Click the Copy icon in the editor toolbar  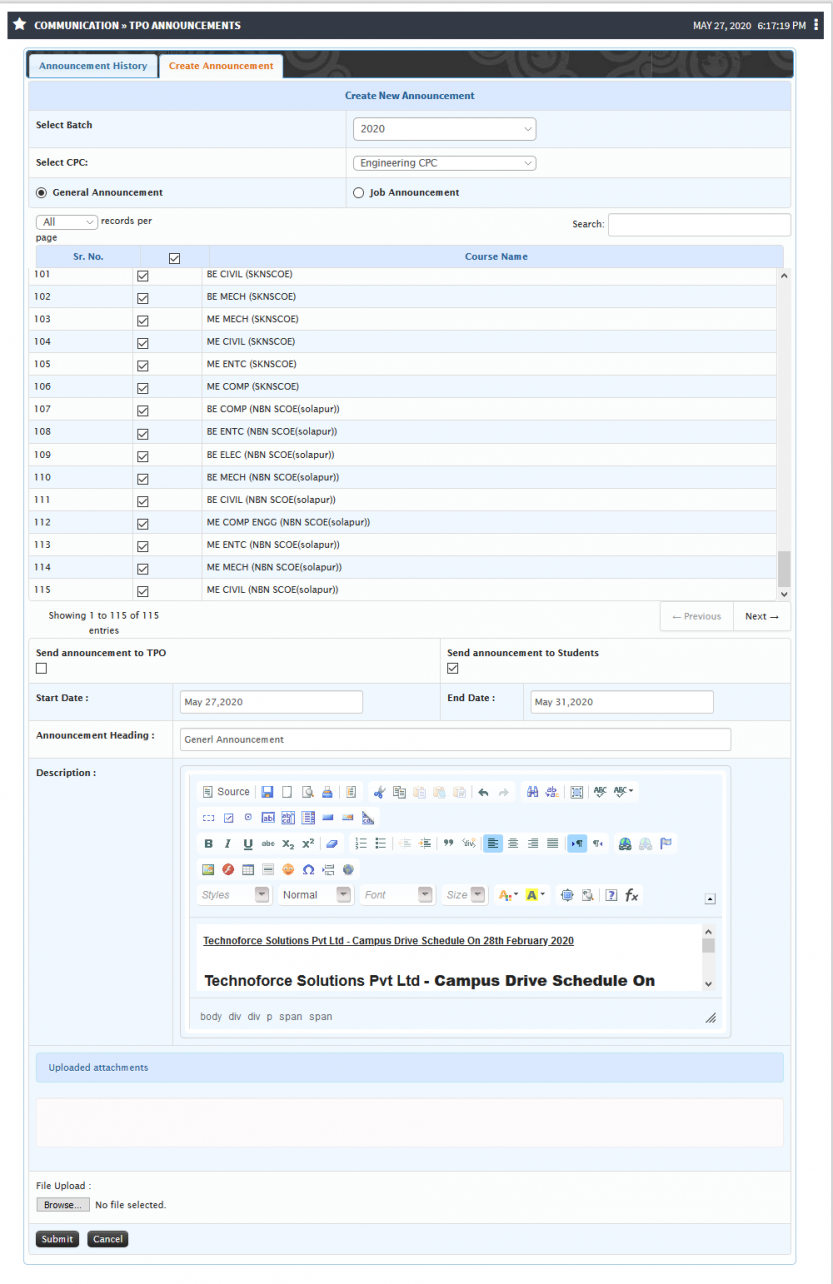click(399, 792)
